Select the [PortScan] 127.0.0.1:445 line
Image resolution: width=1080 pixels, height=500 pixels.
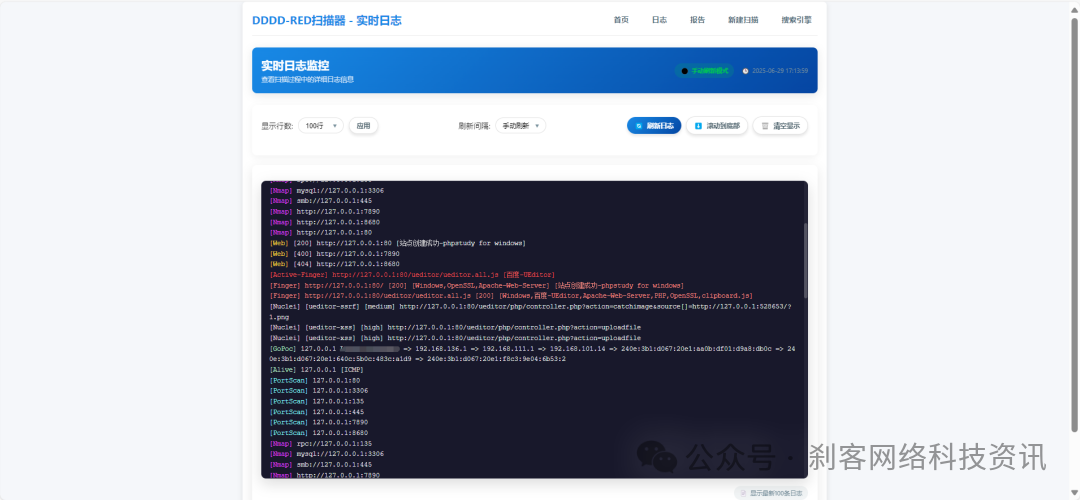(317, 412)
